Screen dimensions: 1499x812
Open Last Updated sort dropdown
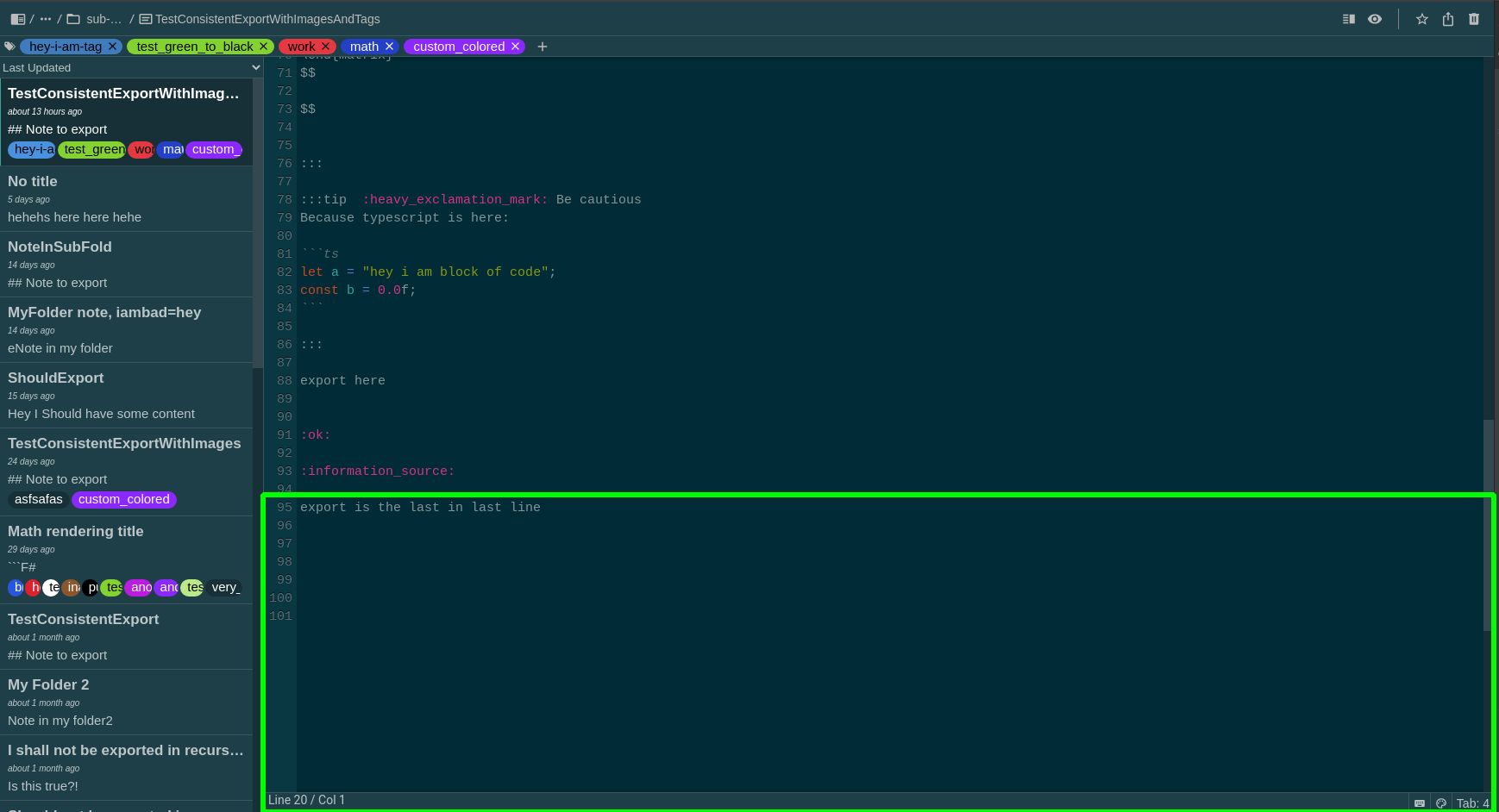click(131, 67)
